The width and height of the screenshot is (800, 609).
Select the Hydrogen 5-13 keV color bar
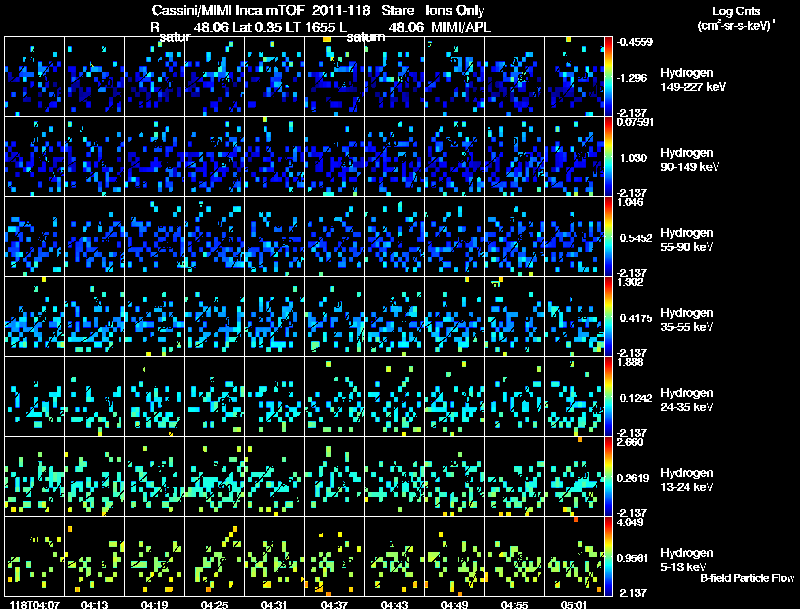[x=610, y=557]
